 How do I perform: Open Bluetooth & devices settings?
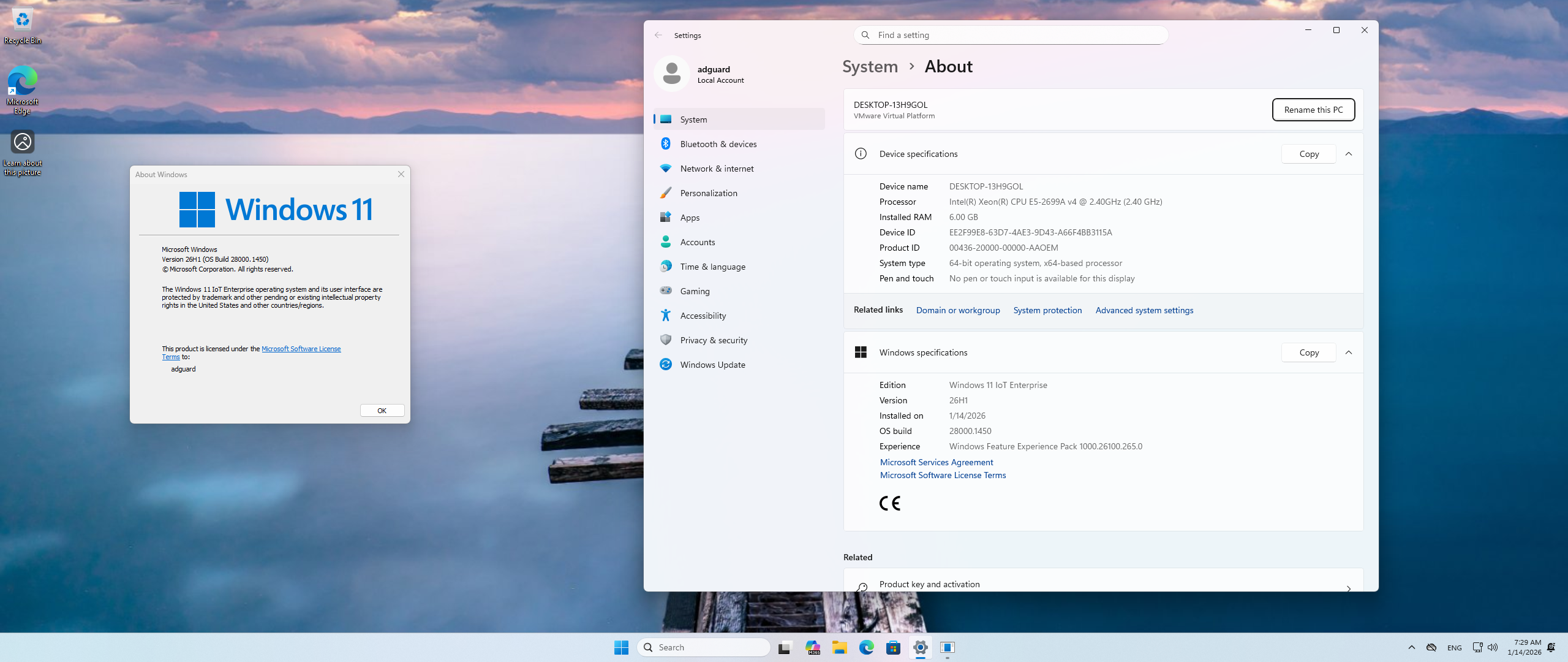tap(718, 144)
